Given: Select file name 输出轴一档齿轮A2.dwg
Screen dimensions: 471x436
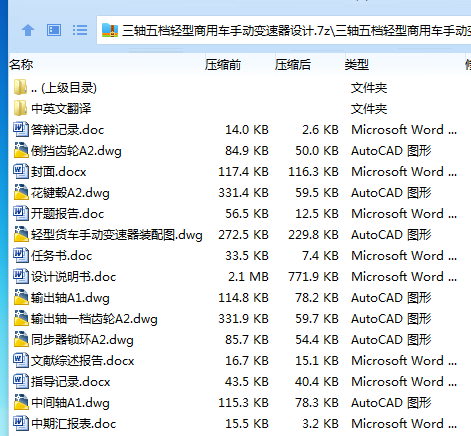Looking at the screenshot, I should coord(94,319).
